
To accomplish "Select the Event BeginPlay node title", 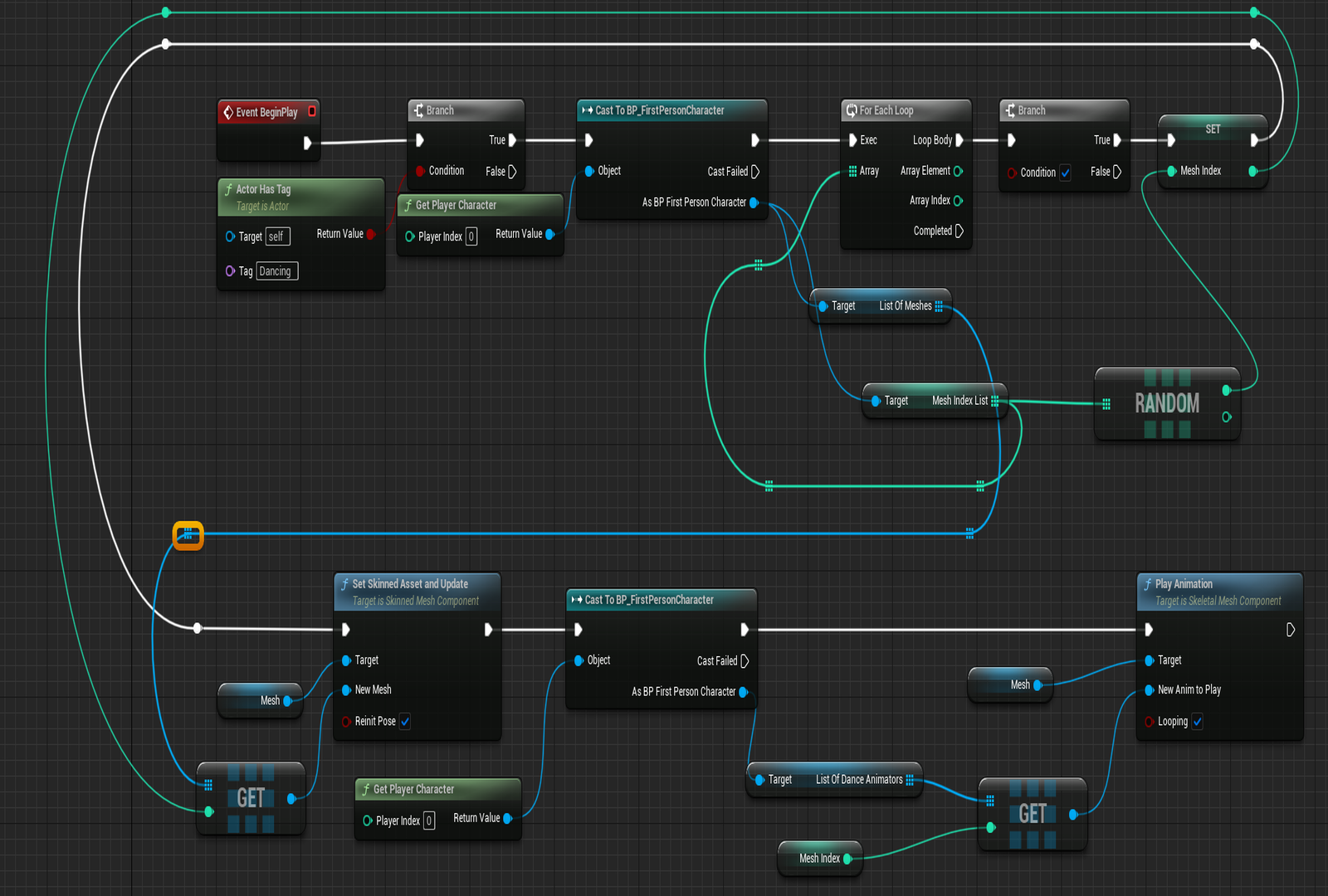I will pyautogui.click(x=266, y=112).
